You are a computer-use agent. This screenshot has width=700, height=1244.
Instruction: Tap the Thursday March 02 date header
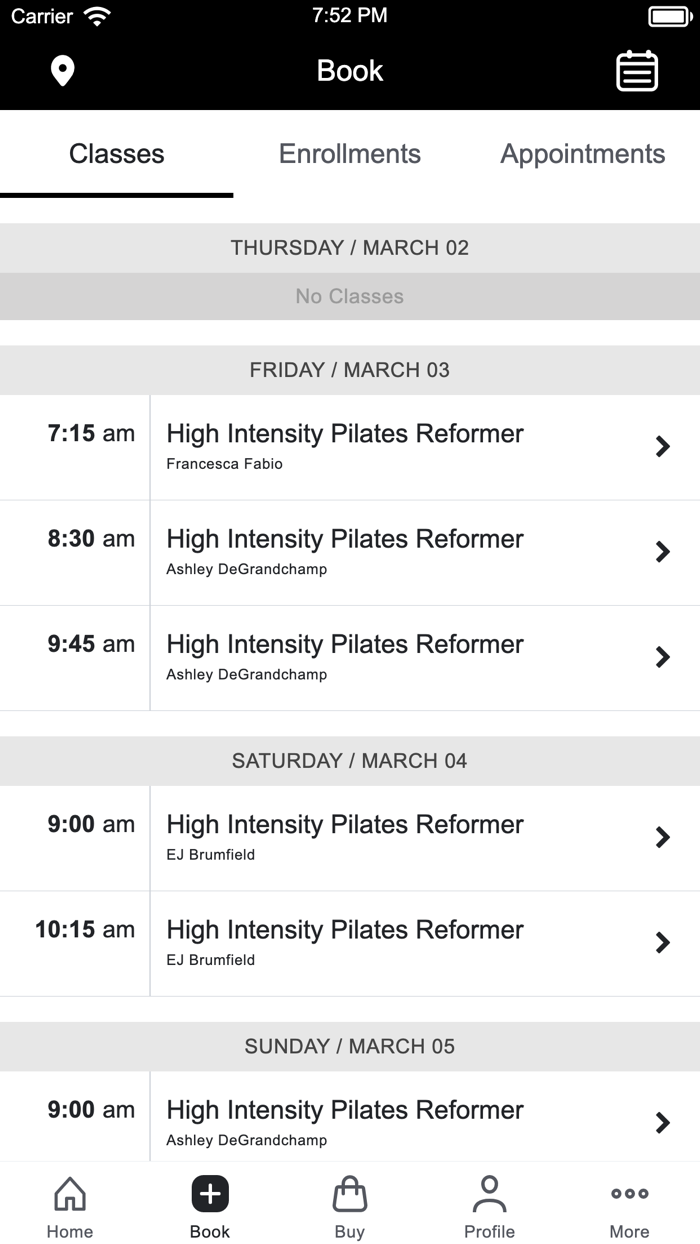(350, 248)
